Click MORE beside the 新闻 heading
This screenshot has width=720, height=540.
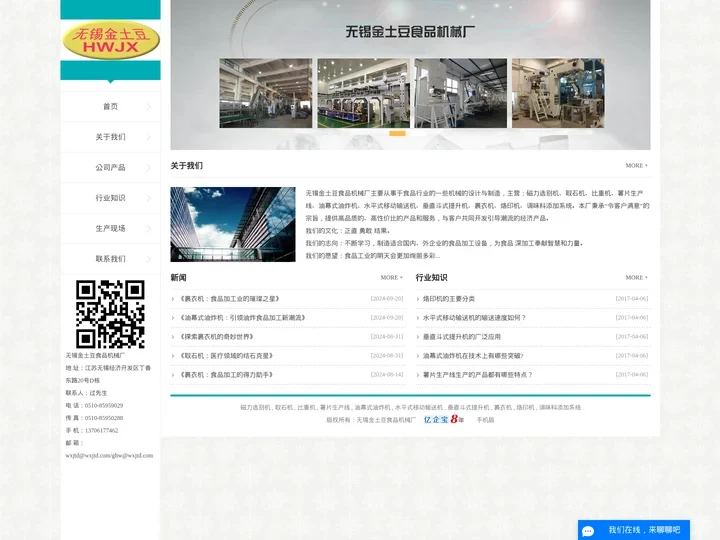(x=391, y=277)
